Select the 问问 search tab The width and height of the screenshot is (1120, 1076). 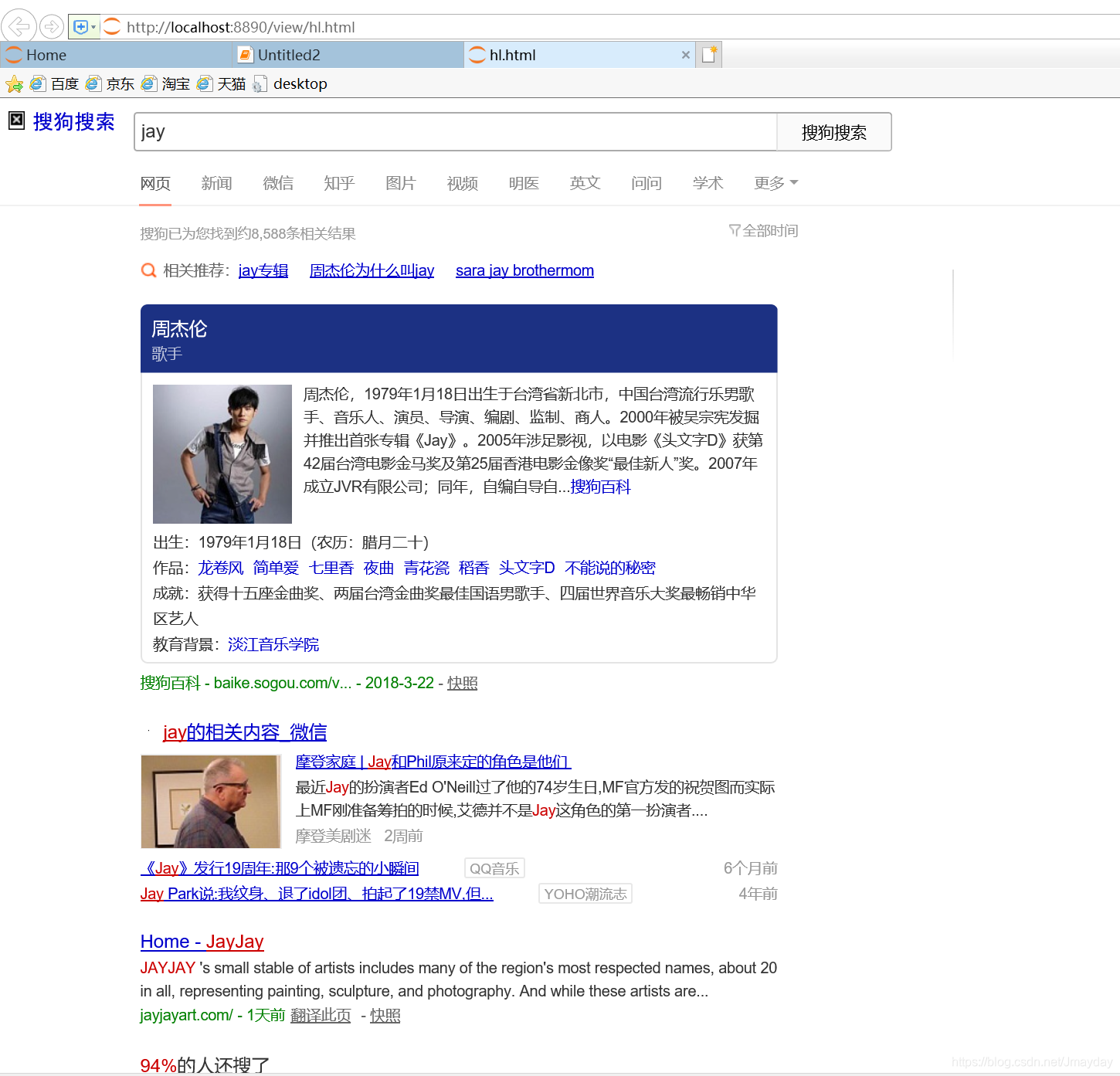(x=647, y=183)
